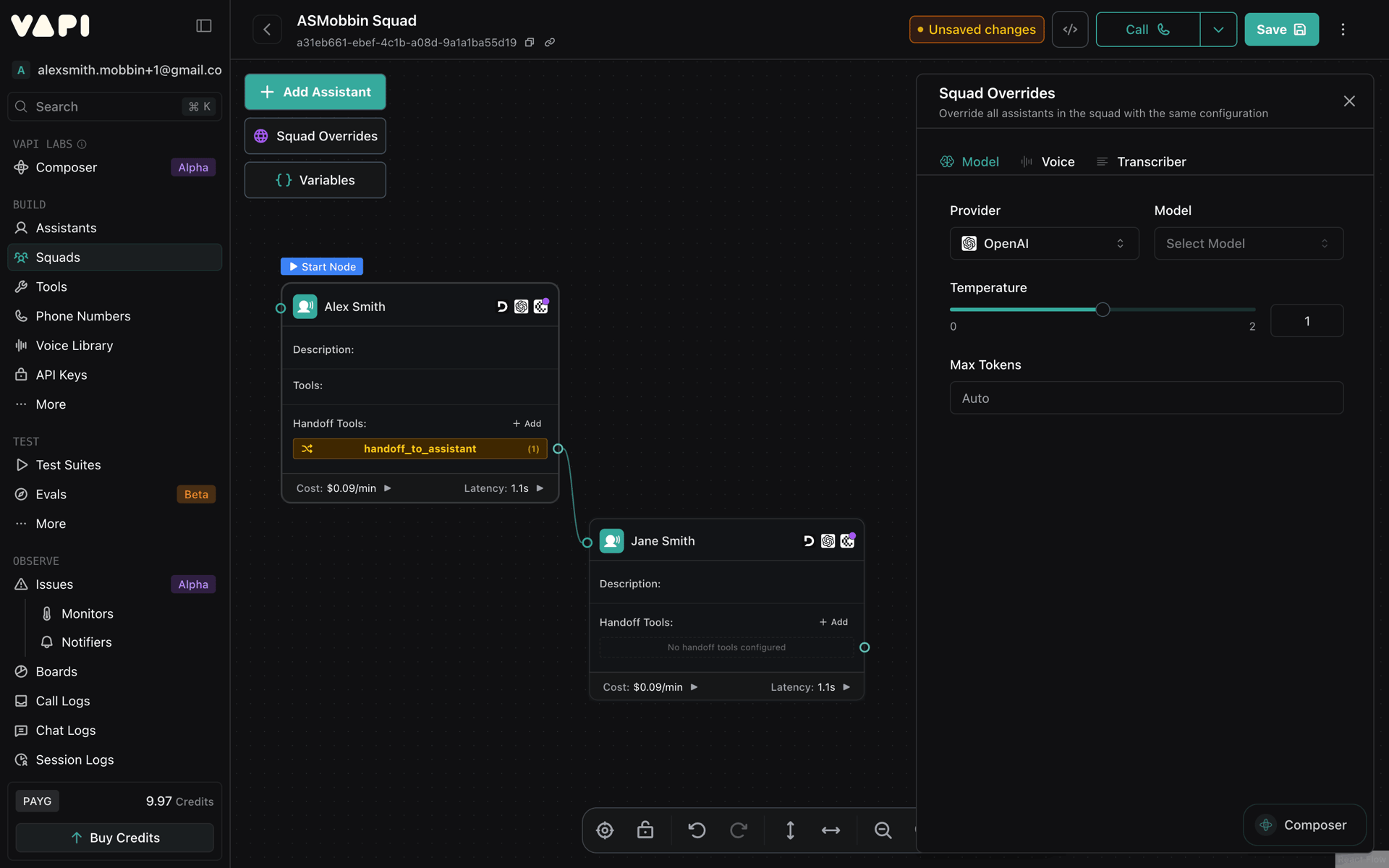The width and height of the screenshot is (1389, 868).
Task: Expand Alex Smith cost breakdown
Action: [387, 488]
